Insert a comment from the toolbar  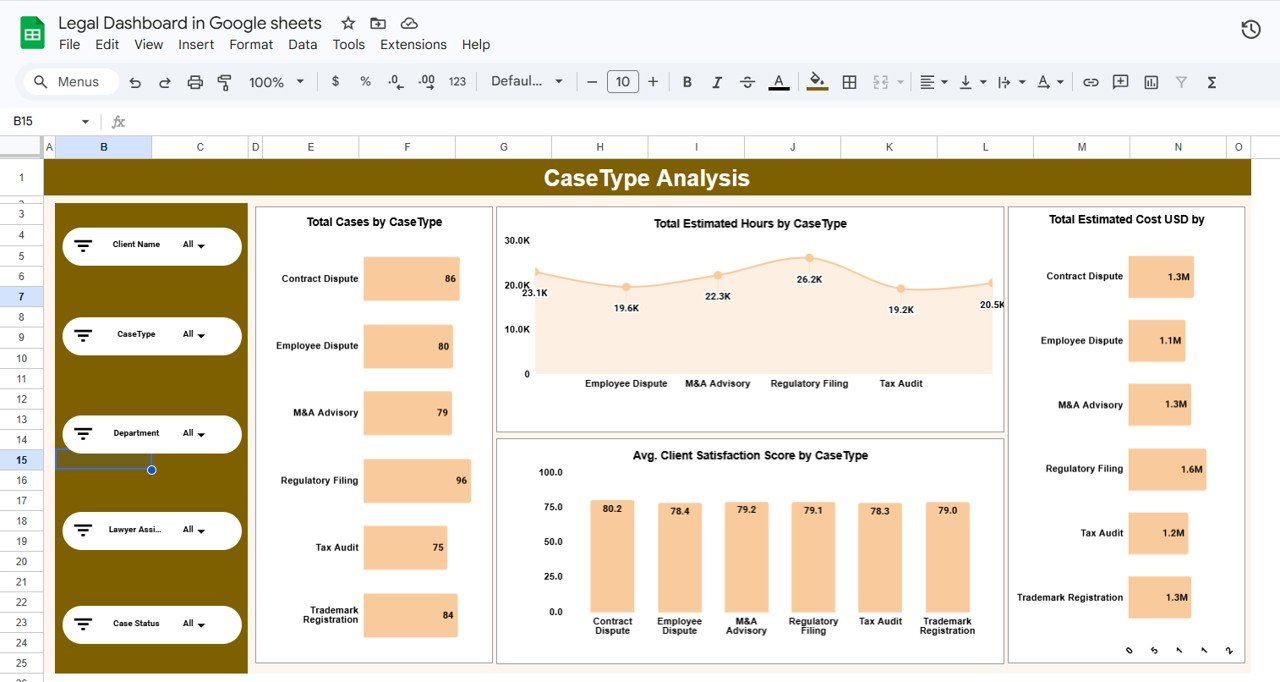1120,81
